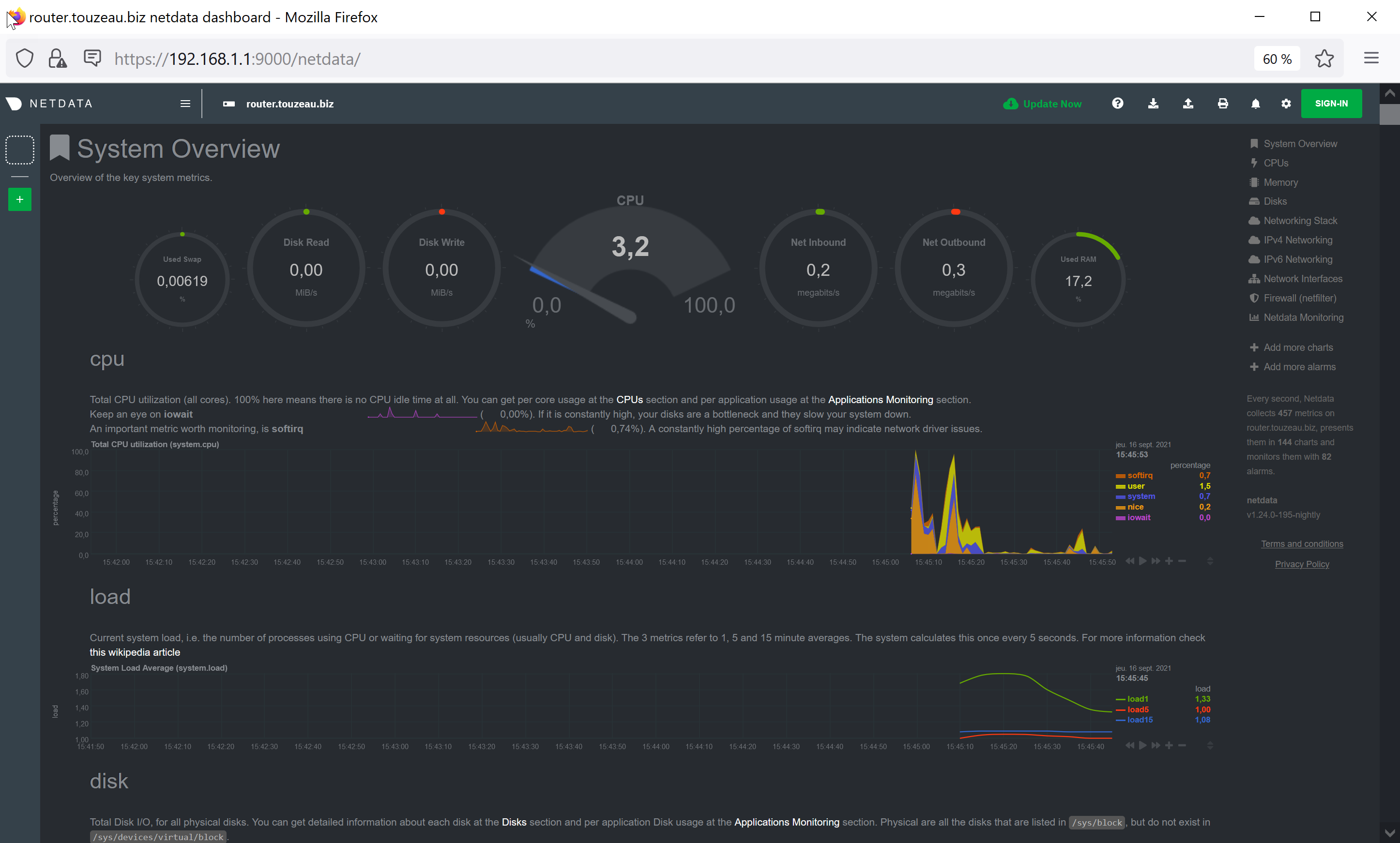Open the settings gear icon
The width and height of the screenshot is (1400, 843).
tap(1286, 104)
